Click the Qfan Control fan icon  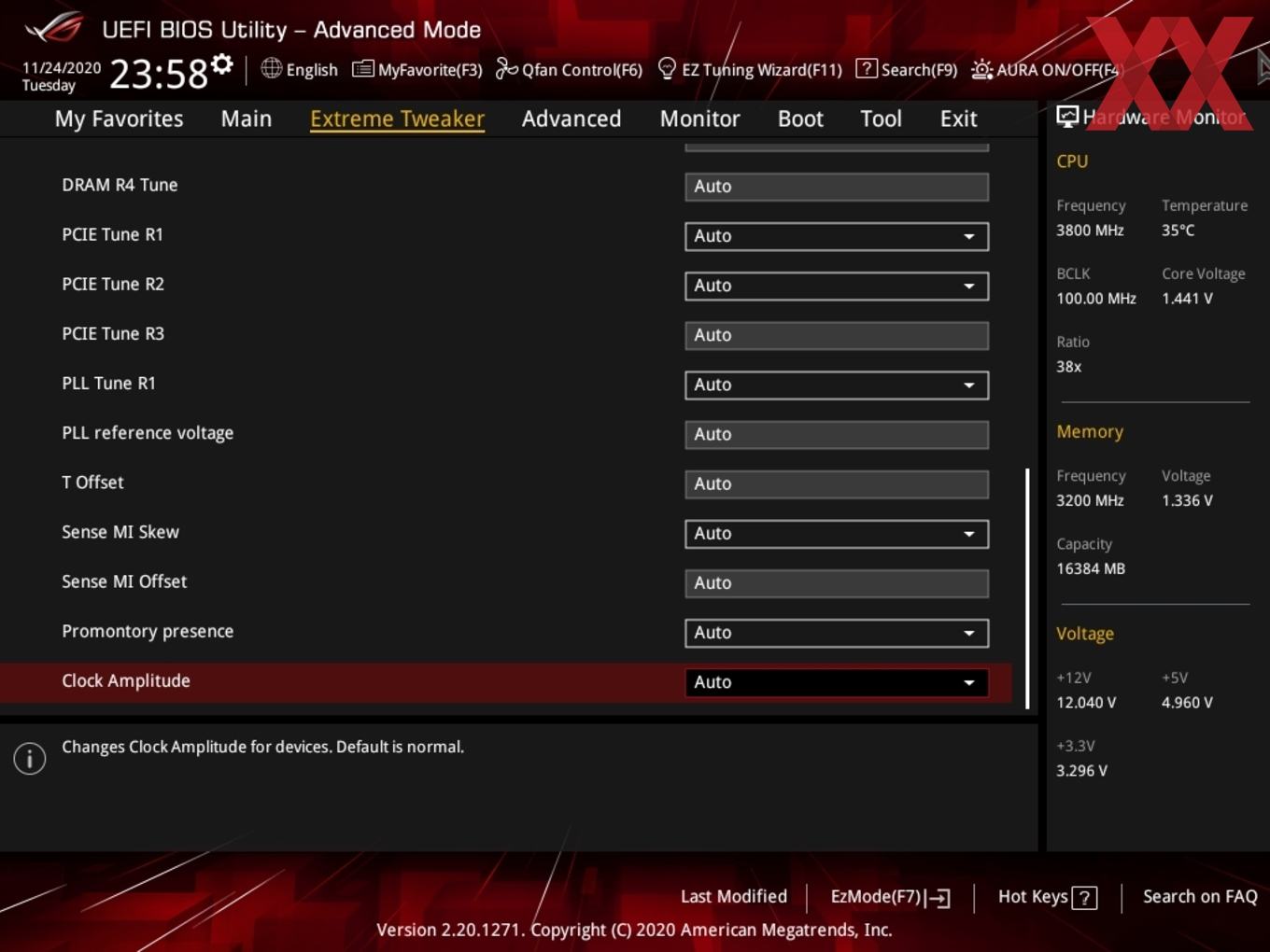pos(506,68)
